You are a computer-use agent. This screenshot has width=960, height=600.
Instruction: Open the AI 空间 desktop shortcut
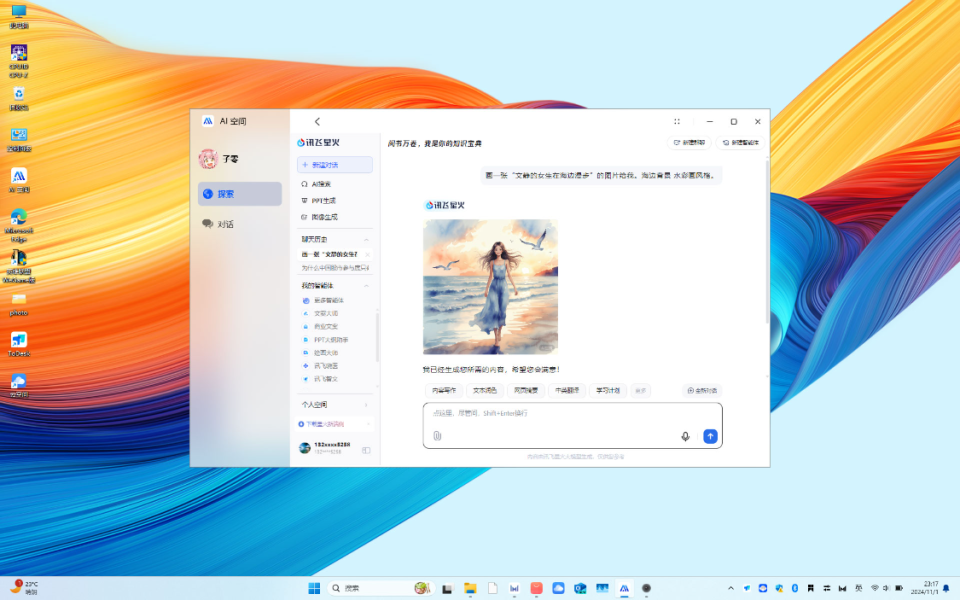(19, 181)
